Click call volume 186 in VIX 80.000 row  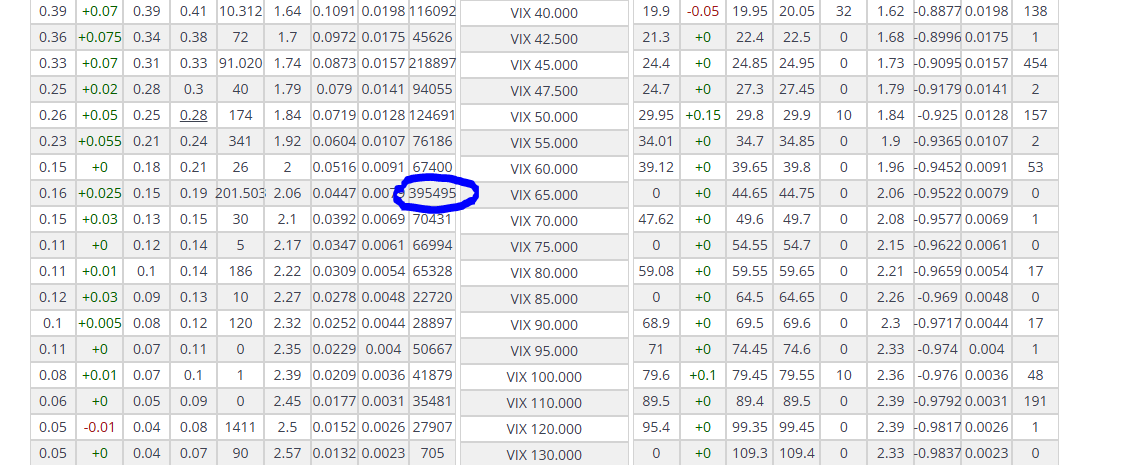point(240,271)
